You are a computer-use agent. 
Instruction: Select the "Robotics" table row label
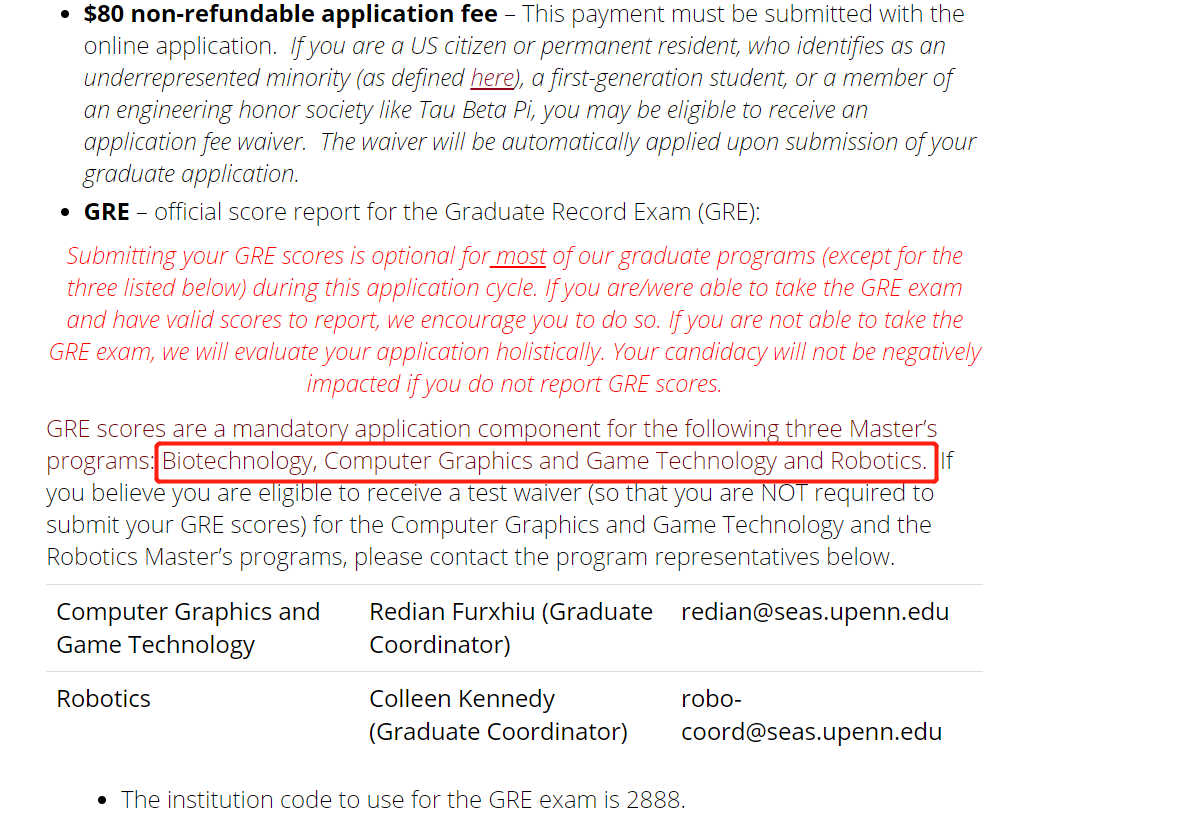(103, 698)
